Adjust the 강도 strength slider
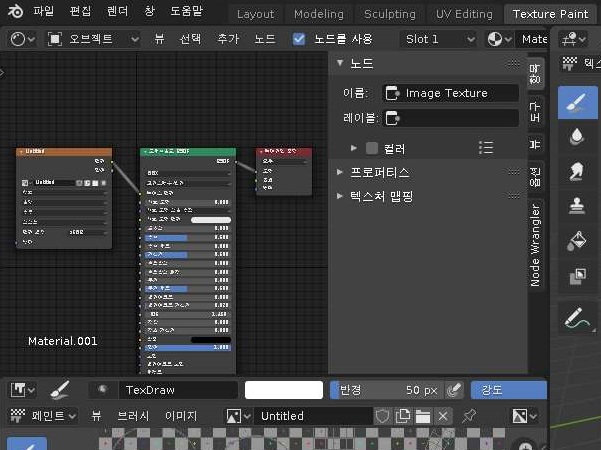This screenshot has height=450, width=601. (509, 390)
